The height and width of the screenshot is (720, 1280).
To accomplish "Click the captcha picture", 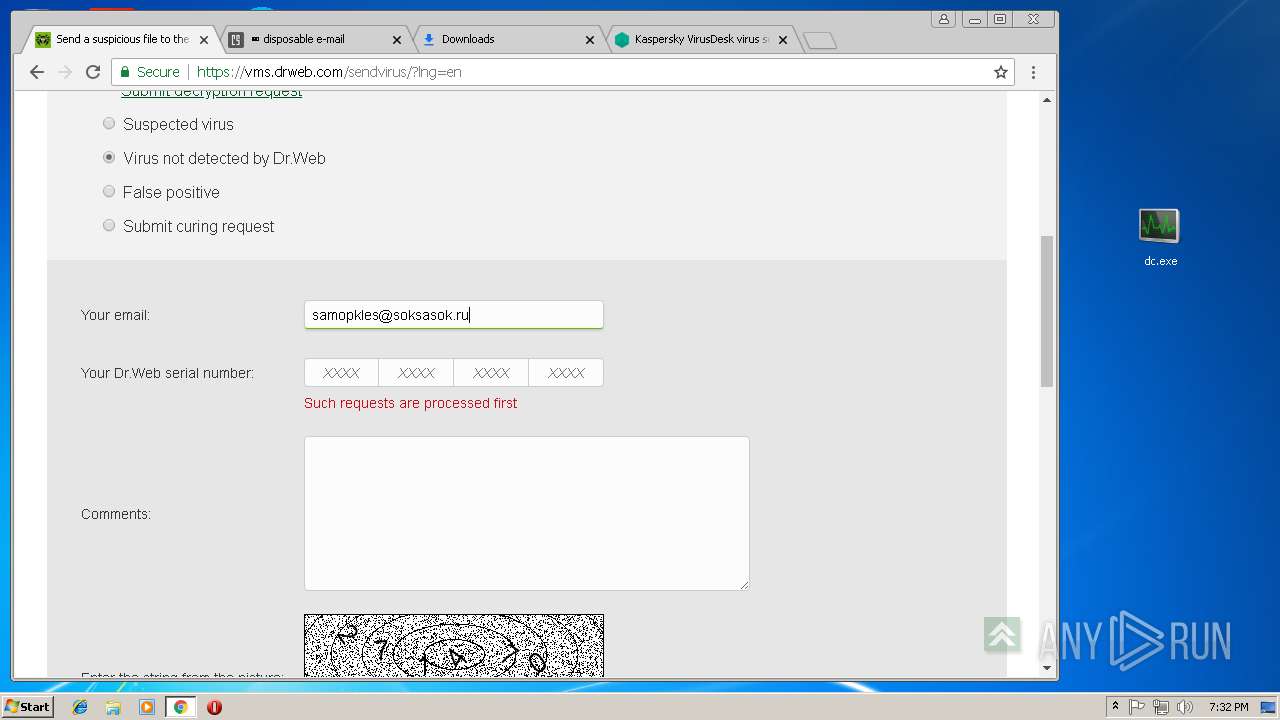I will [x=454, y=645].
